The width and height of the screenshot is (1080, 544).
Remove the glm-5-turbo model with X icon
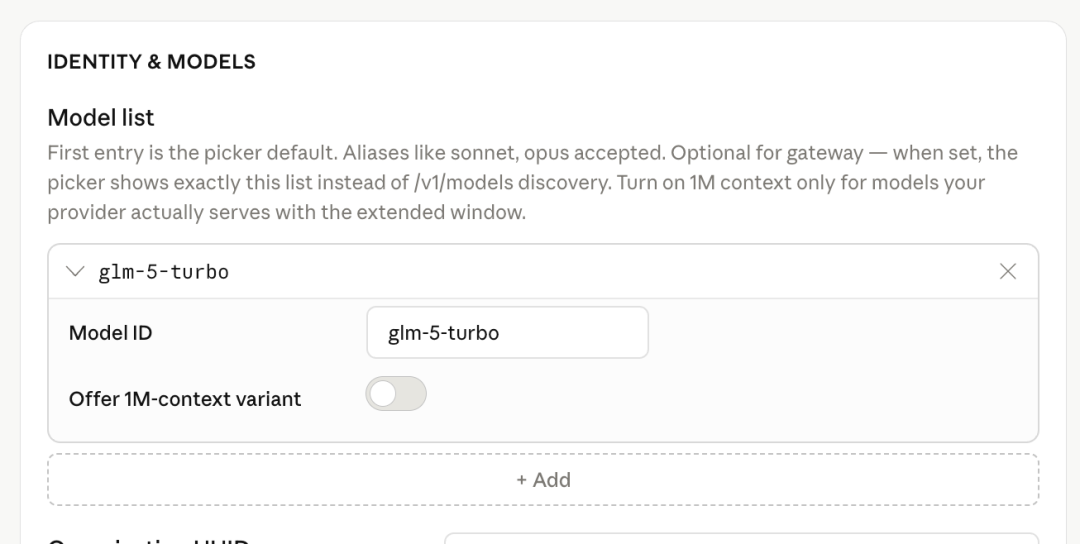click(1008, 272)
